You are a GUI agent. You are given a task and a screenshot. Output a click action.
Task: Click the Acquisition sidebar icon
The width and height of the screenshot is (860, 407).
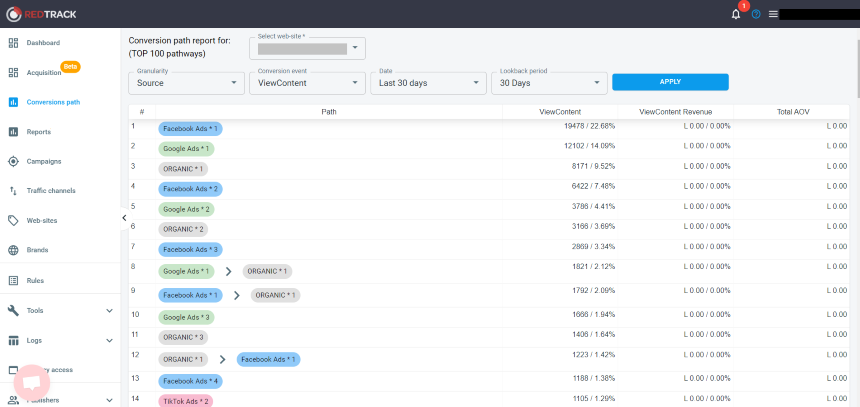[x=14, y=72]
